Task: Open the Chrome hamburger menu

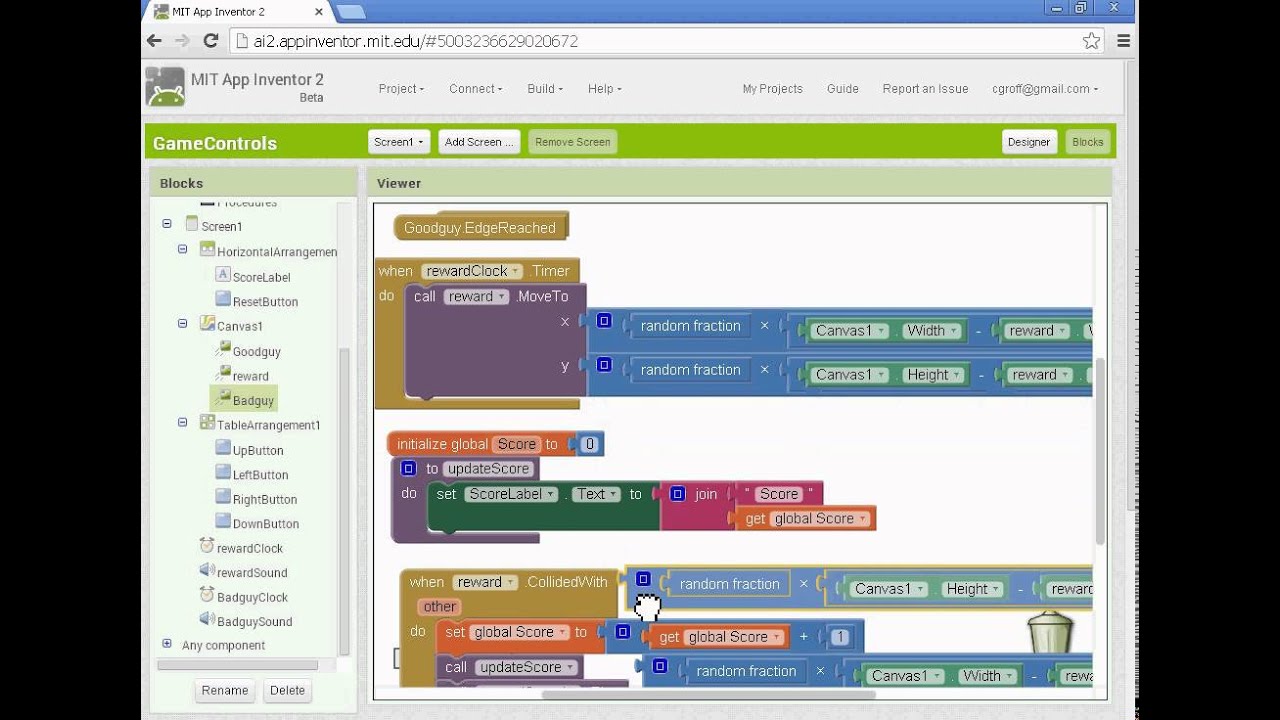Action: [1123, 41]
